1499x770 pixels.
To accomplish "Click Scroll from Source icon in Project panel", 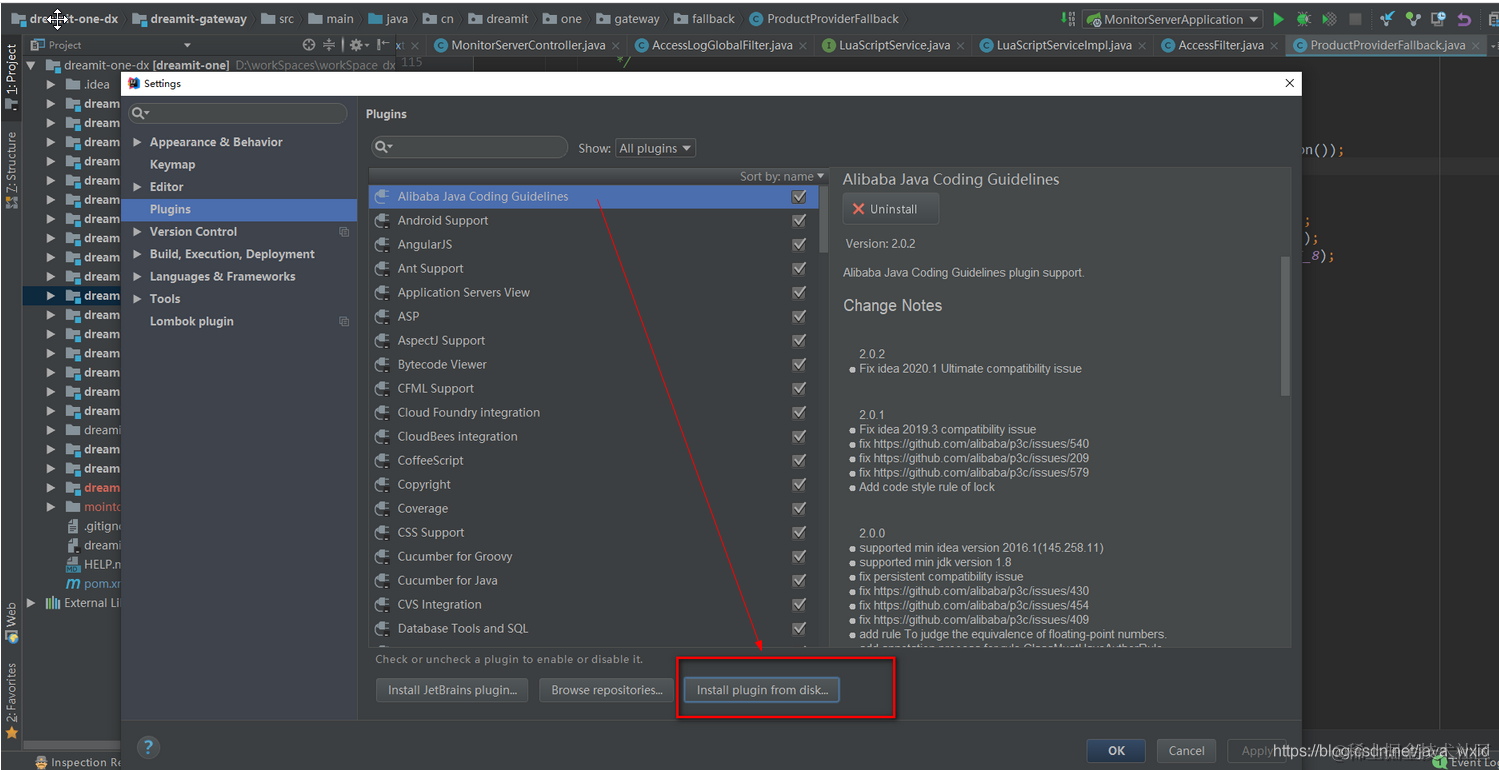I will click(x=309, y=45).
